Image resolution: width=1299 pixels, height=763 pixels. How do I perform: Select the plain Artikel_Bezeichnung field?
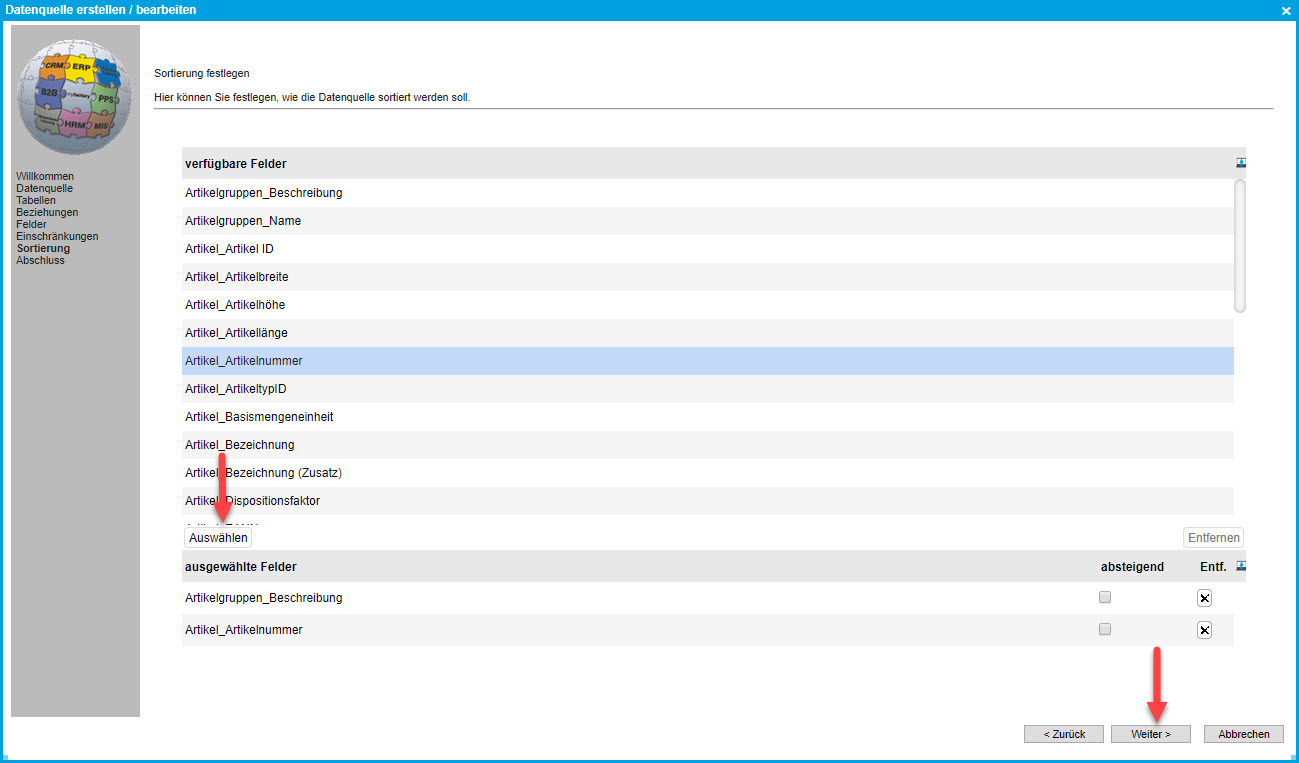coord(708,445)
